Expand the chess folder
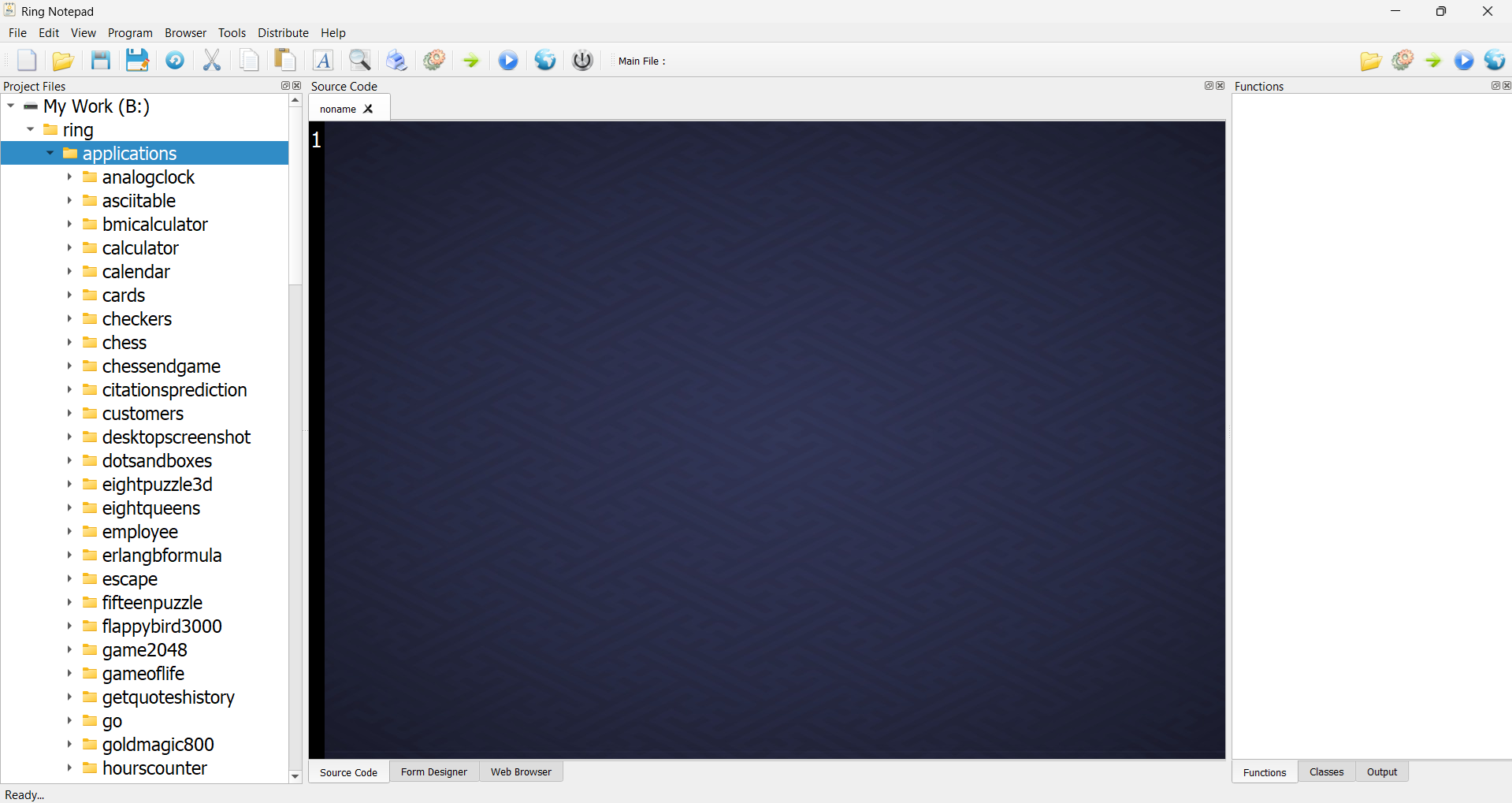 pos(69,342)
